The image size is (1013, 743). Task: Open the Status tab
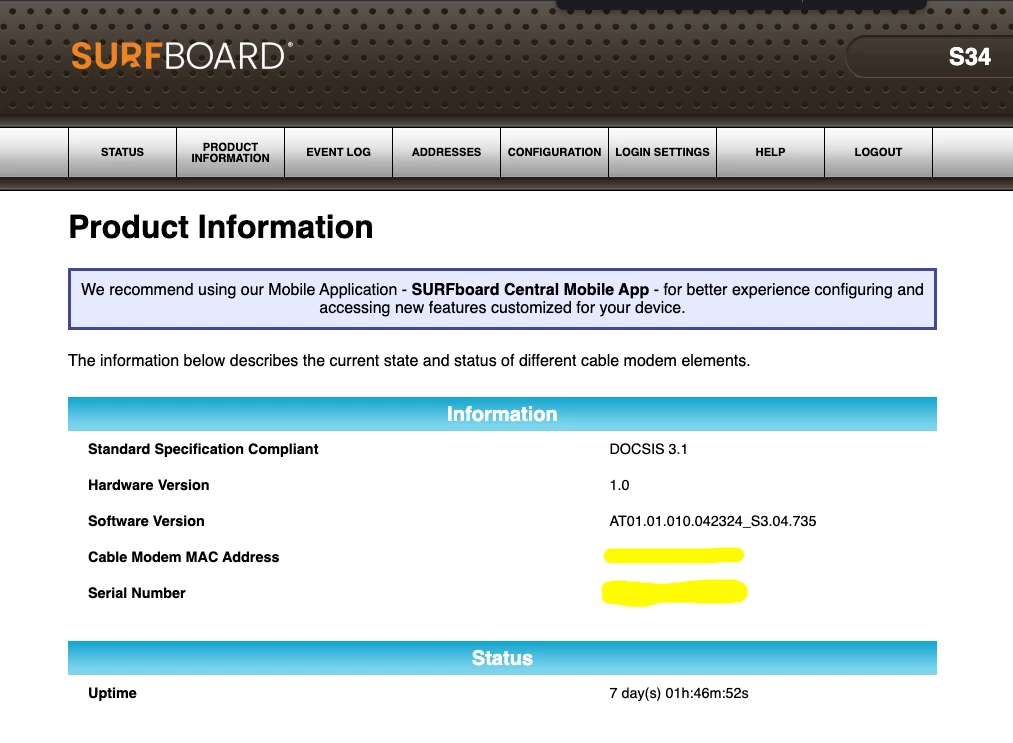[122, 152]
